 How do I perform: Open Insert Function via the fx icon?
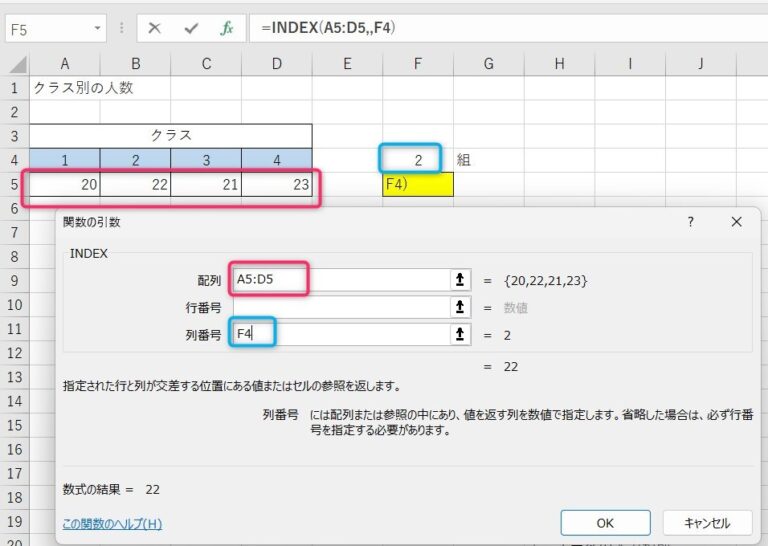(x=226, y=28)
